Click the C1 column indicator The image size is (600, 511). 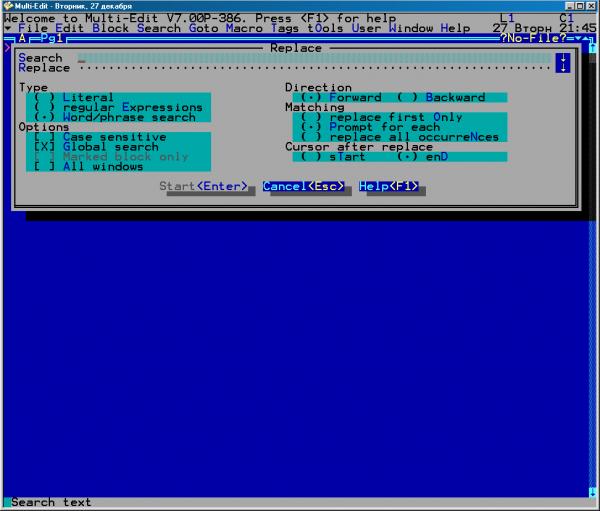click(566, 18)
